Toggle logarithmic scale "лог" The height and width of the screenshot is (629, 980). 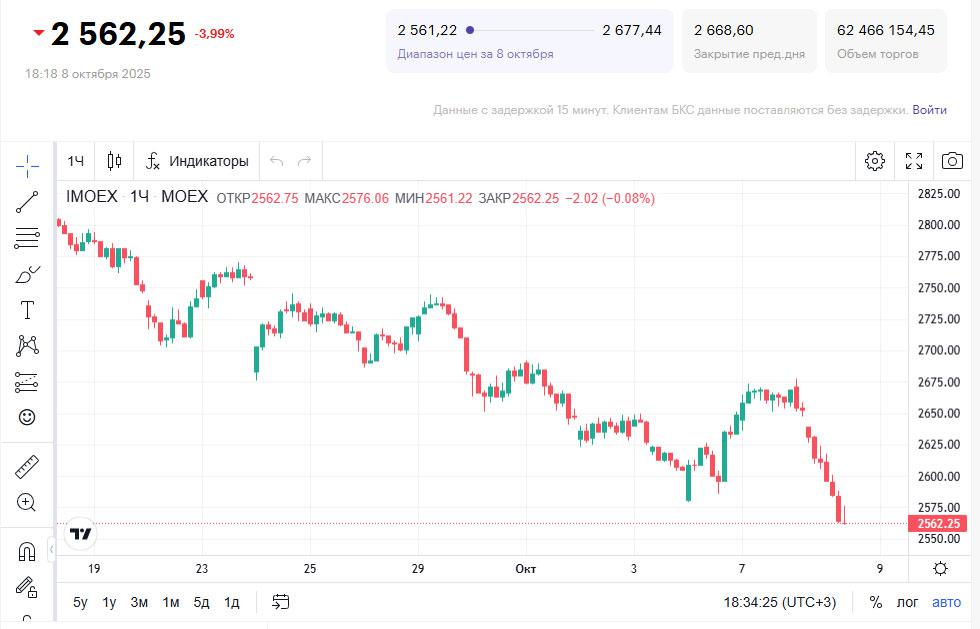coord(907,602)
